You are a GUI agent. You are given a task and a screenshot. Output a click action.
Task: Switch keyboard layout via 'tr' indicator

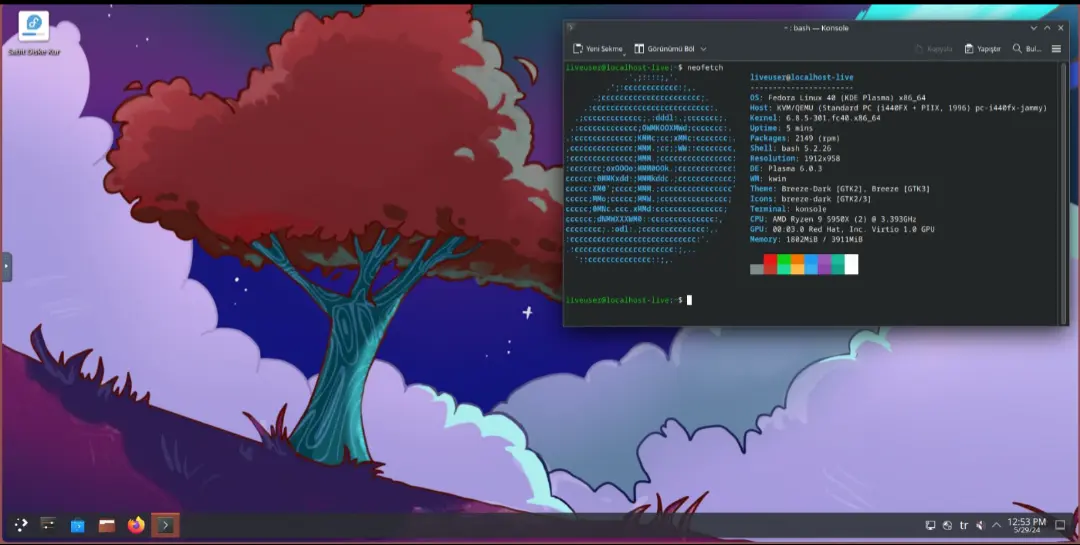(x=964, y=525)
